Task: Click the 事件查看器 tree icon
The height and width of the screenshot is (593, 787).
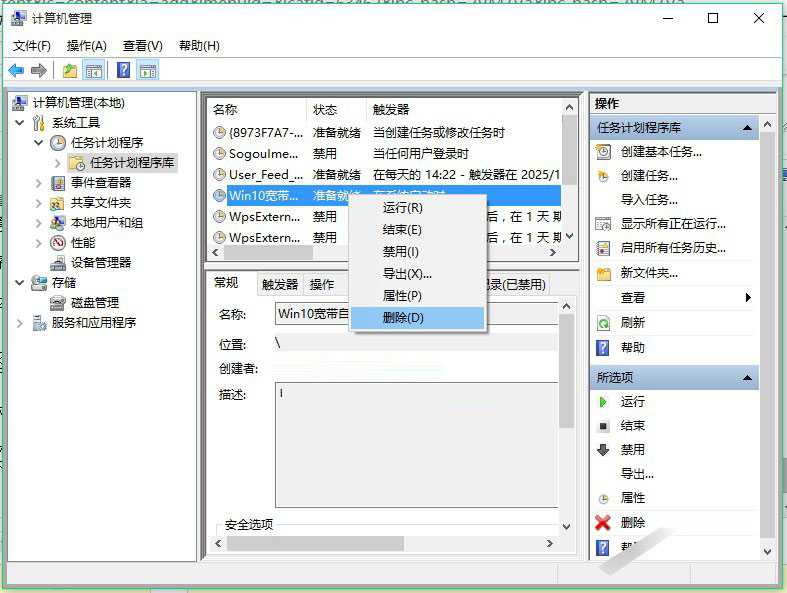Action: click(x=58, y=183)
